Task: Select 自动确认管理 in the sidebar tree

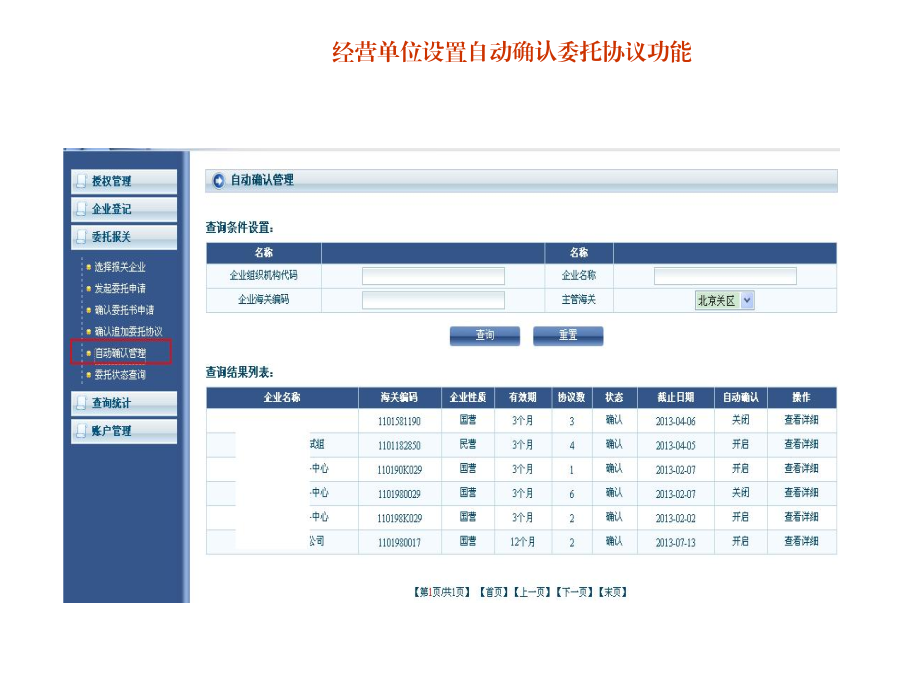Action: (x=120, y=353)
